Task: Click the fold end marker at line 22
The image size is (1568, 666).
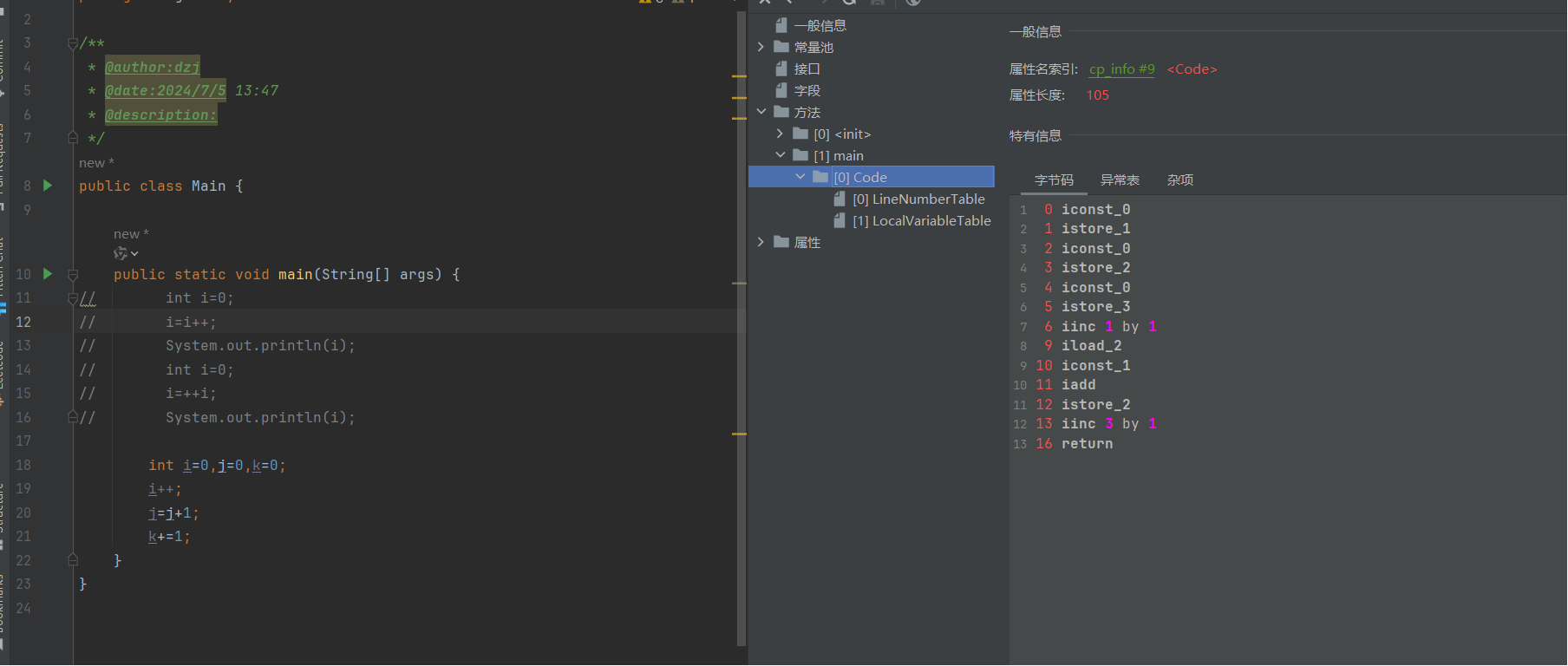Action: [x=73, y=560]
